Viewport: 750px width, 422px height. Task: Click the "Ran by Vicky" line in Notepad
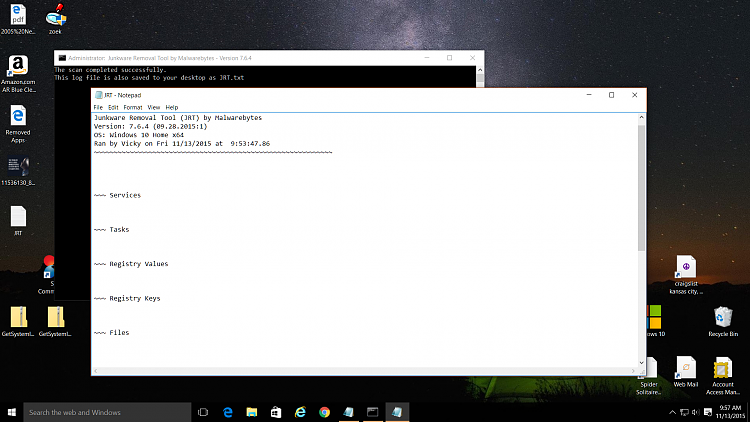182,144
